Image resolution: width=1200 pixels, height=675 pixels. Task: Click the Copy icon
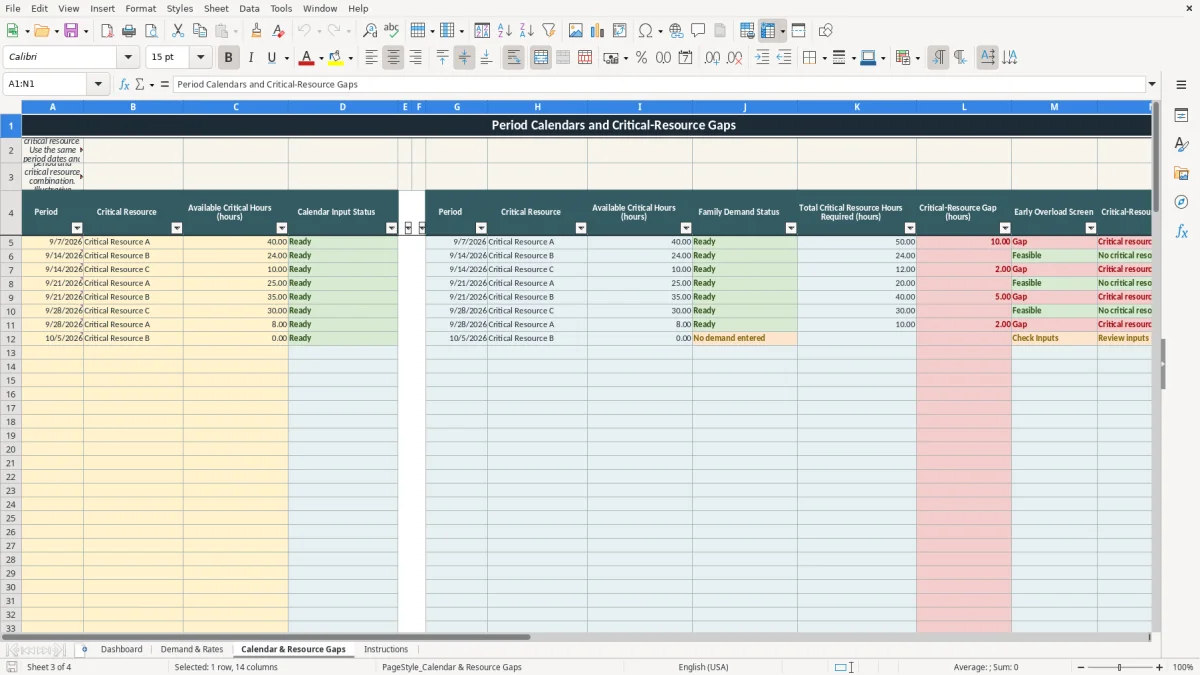pos(200,31)
